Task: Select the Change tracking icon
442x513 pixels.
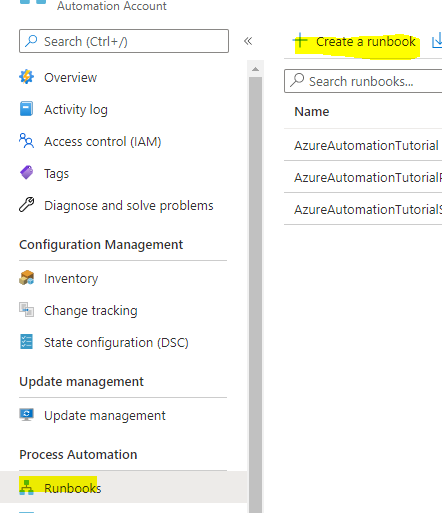Action: click(x=26, y=310)
